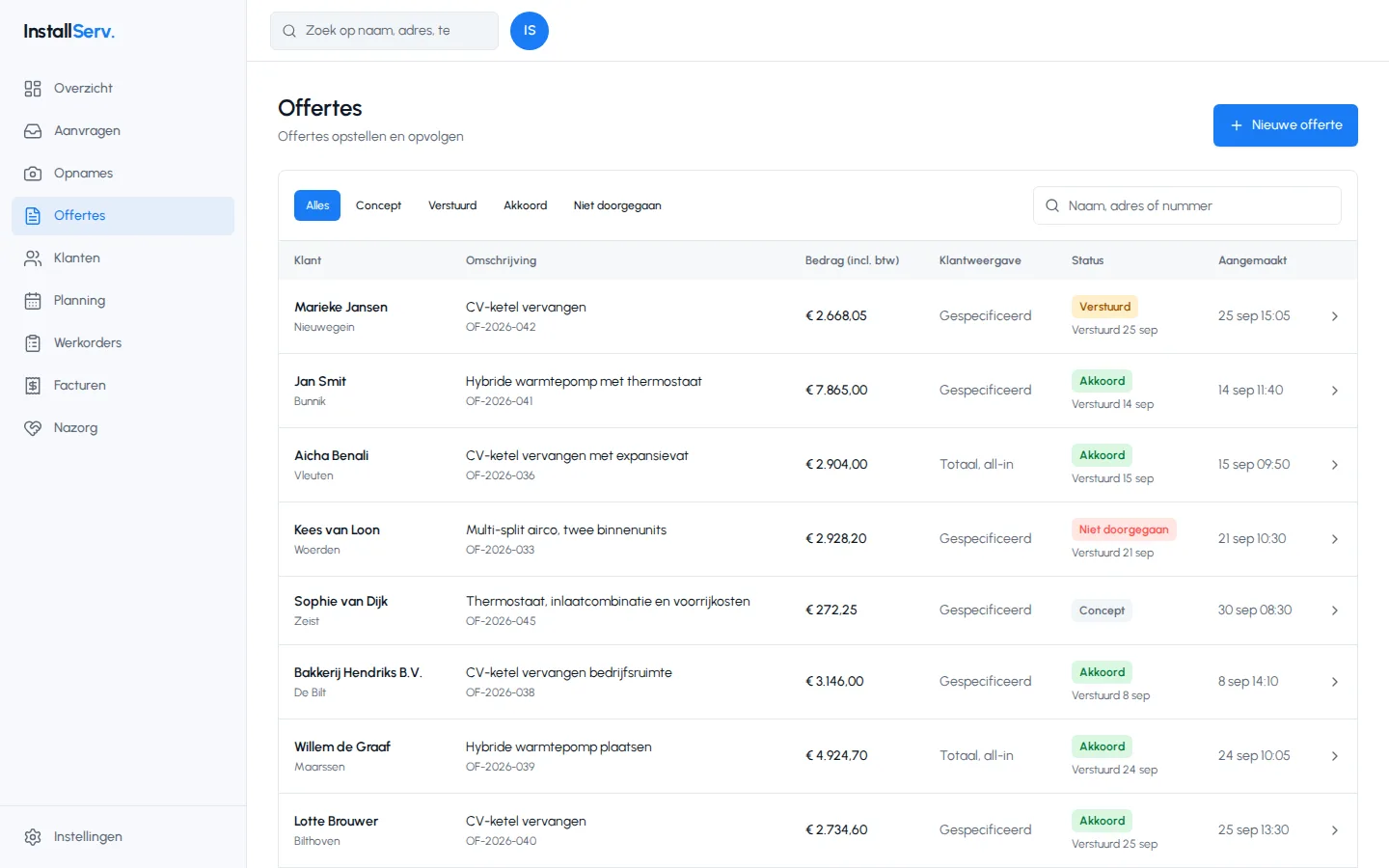Screen dimensions: 1389x868
Task: Open Lotte Brouwer row chevron
Action: (1335, 830)
